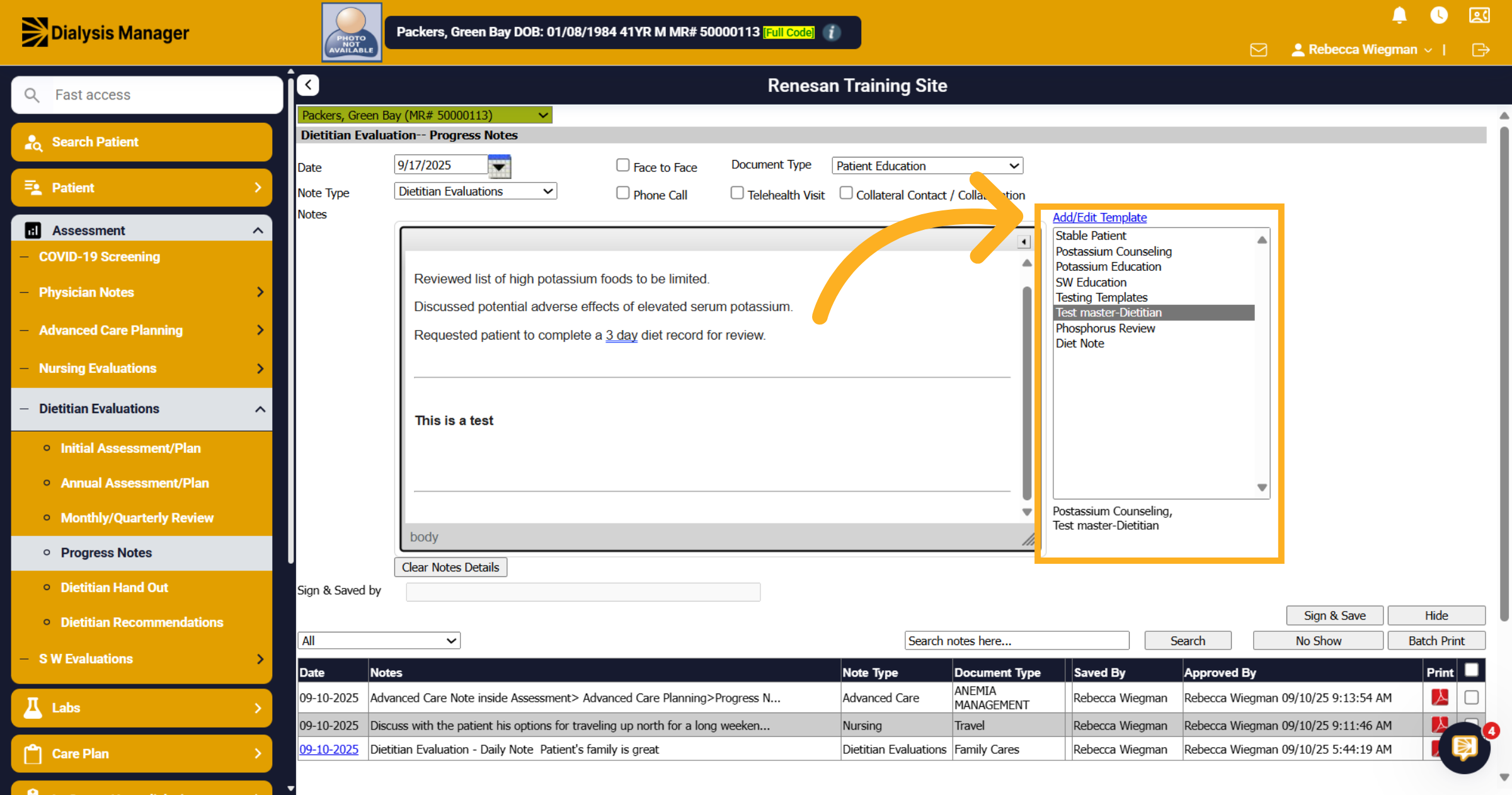Open PDF icon for Advanced Care note
Viewport: 1512px width, 795px height.
pos(1440,697)
